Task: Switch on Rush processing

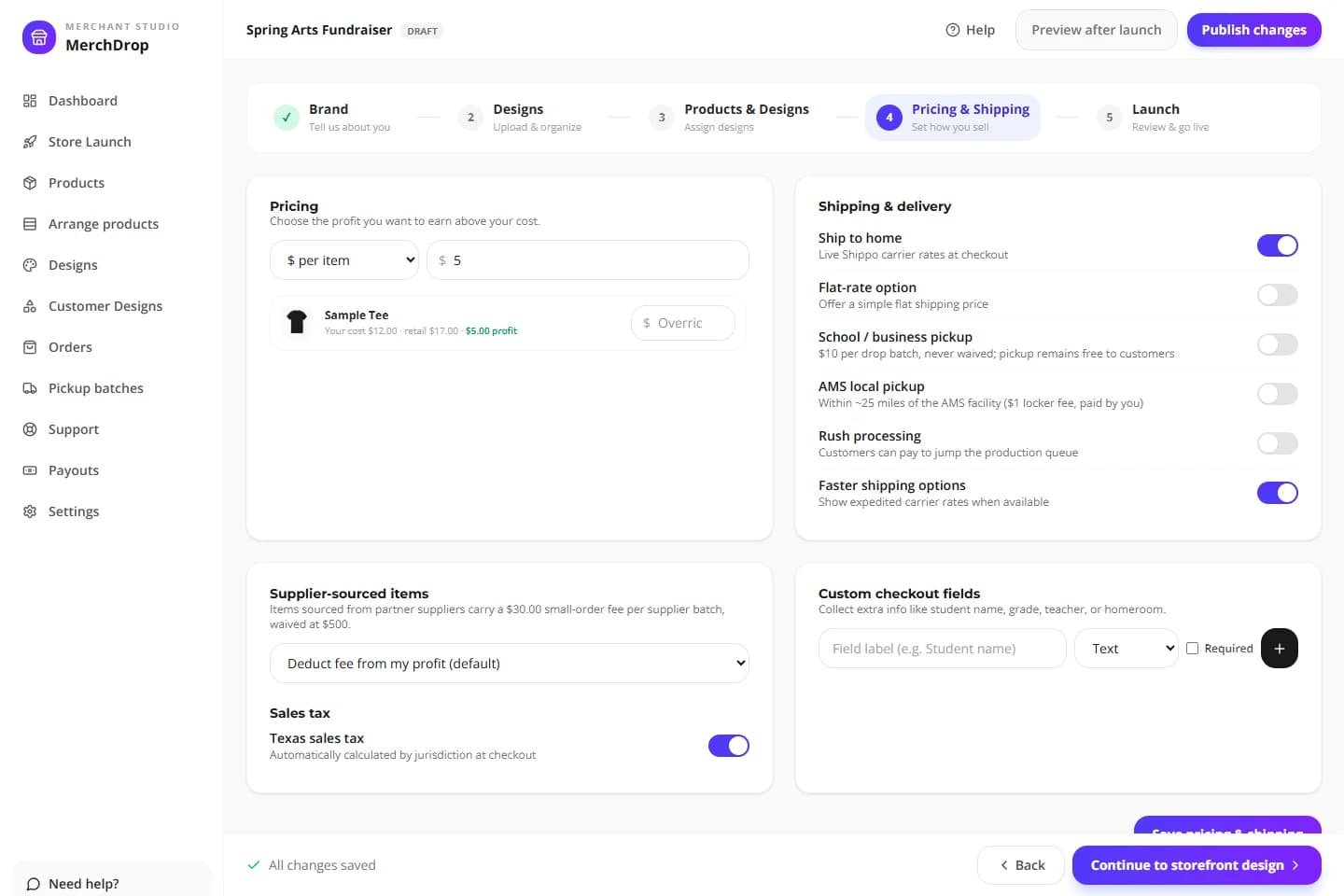Action: pos(1278,443)
